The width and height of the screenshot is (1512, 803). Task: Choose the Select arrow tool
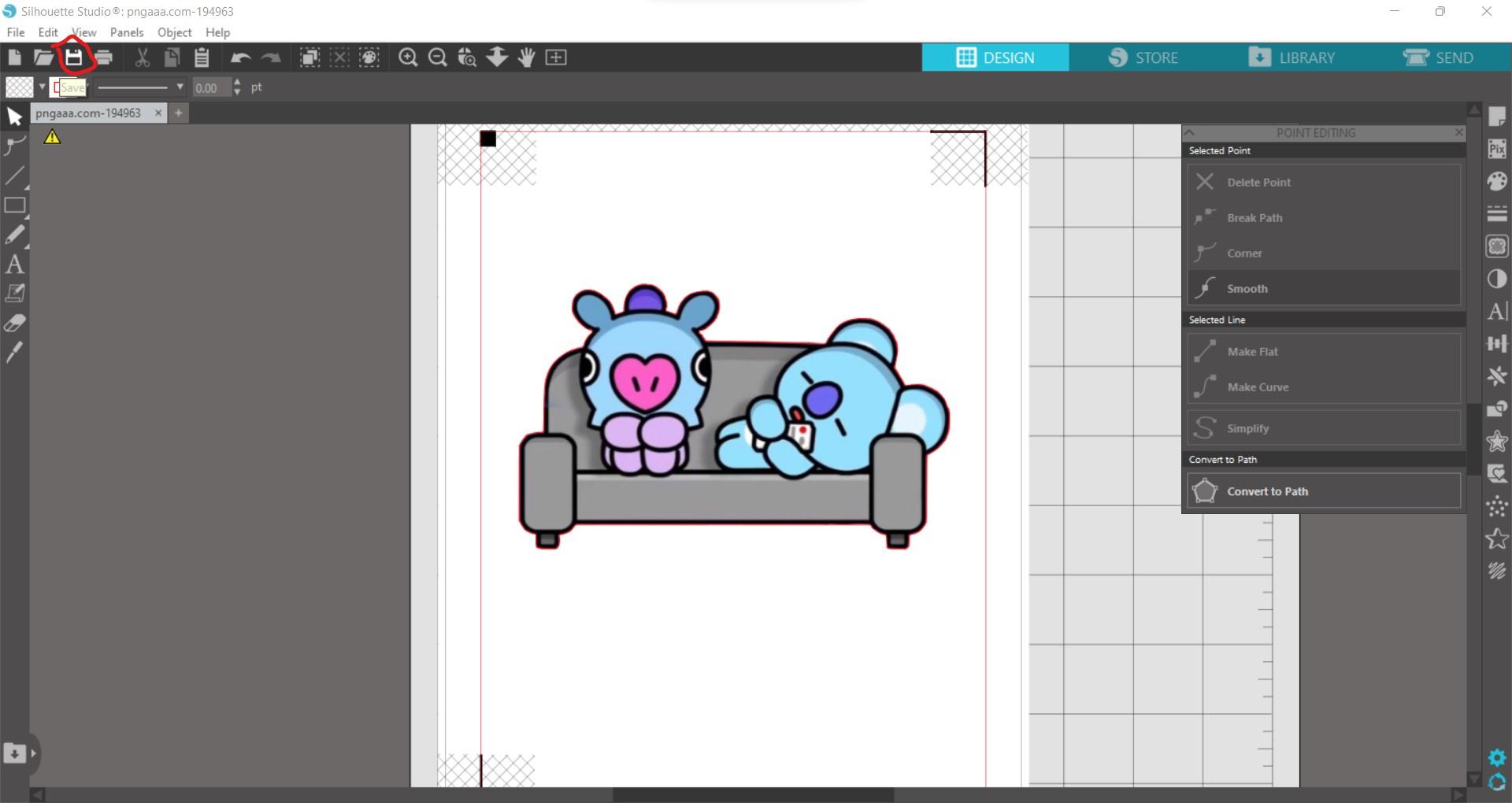coord(14,117)
